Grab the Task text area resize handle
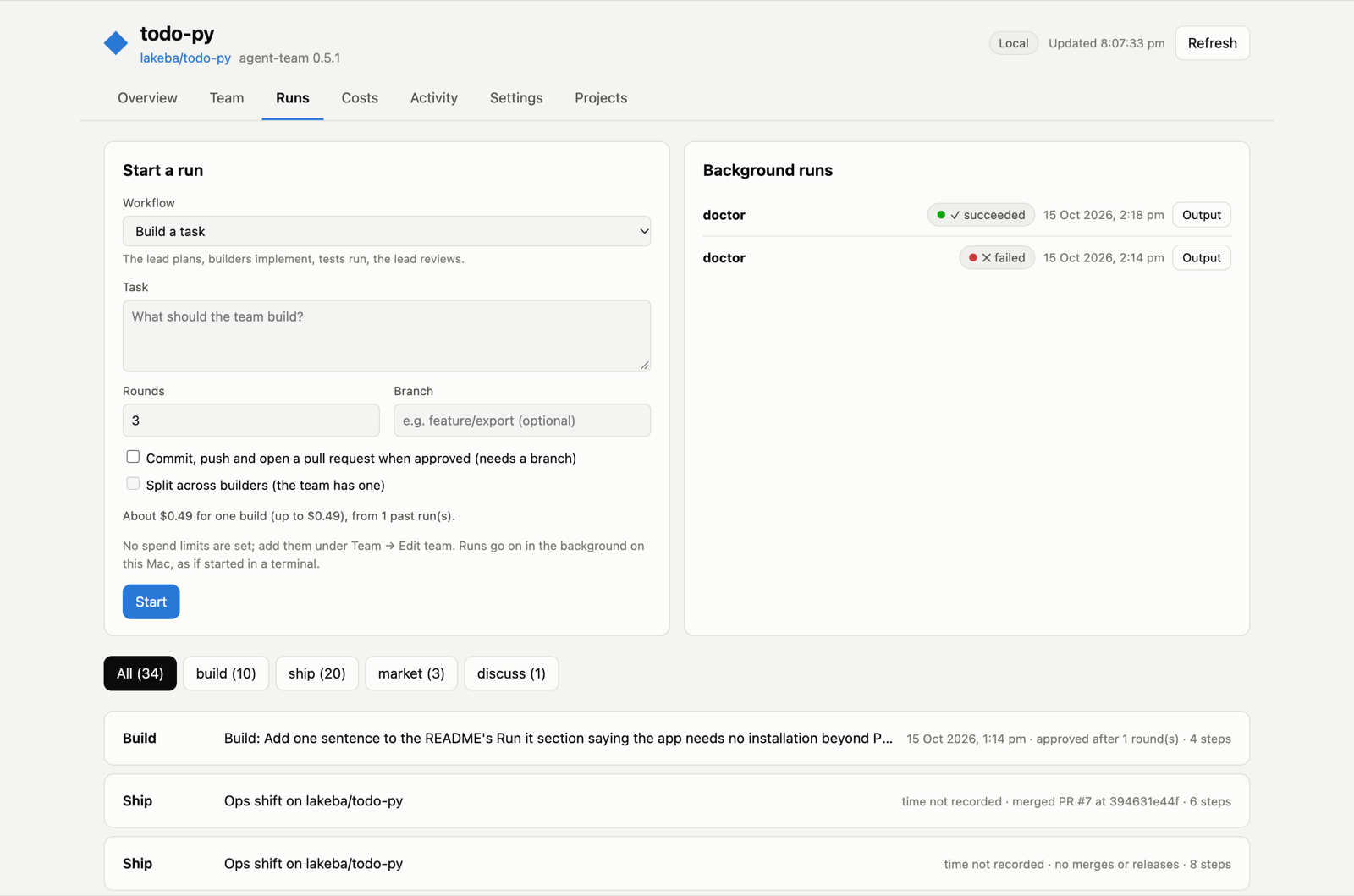 645,366
